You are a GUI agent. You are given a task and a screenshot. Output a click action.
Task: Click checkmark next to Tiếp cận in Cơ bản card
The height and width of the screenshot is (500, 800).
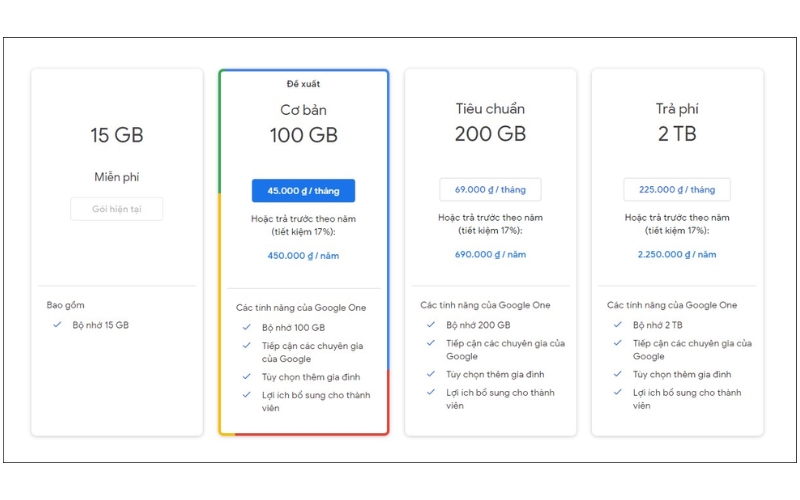pyautogui.click(x=246, y=345)
